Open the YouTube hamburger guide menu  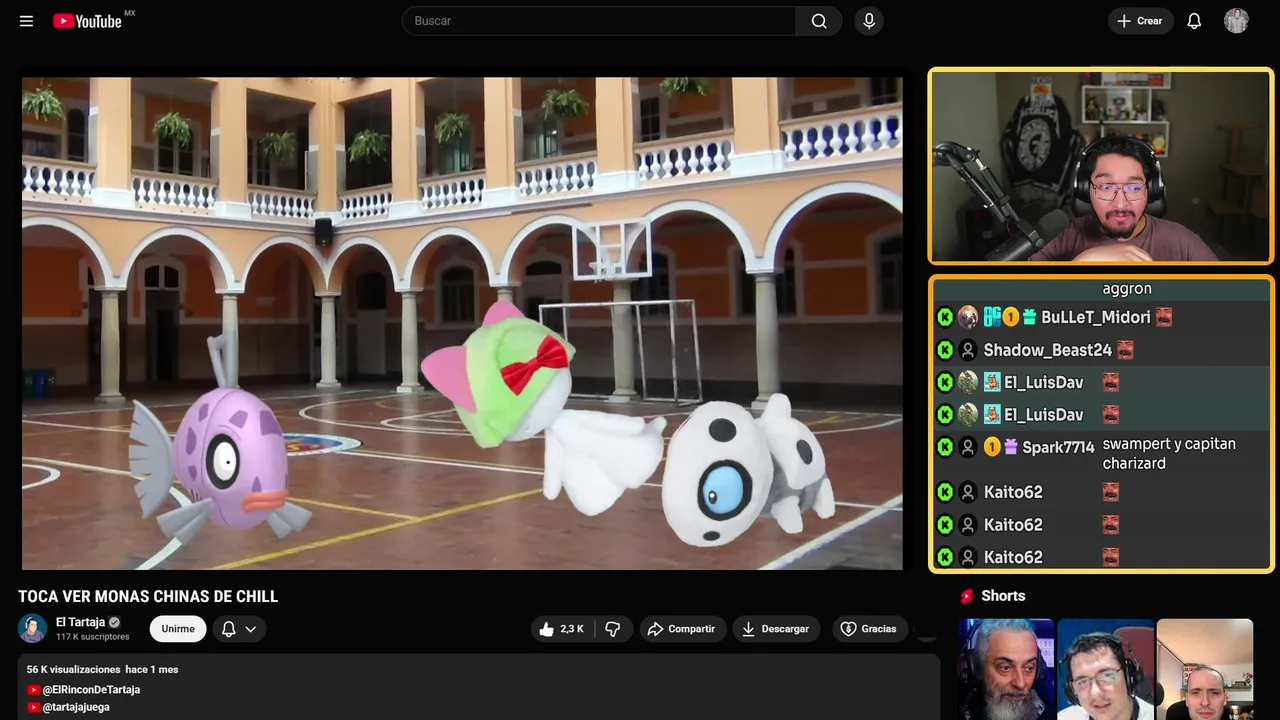(26, 21)
